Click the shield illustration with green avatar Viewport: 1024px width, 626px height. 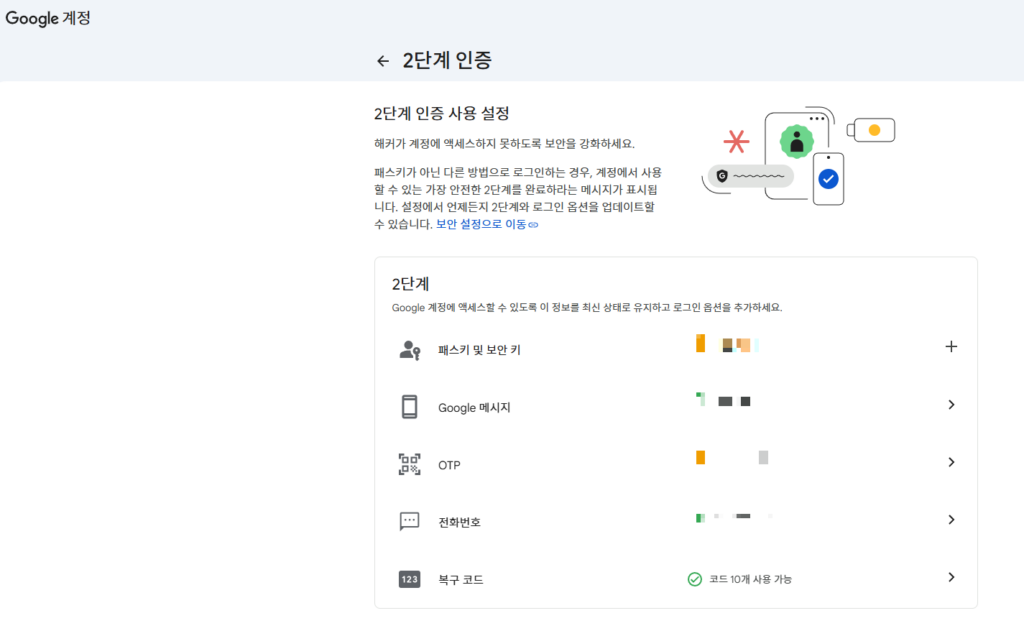[x=795, y=140]
